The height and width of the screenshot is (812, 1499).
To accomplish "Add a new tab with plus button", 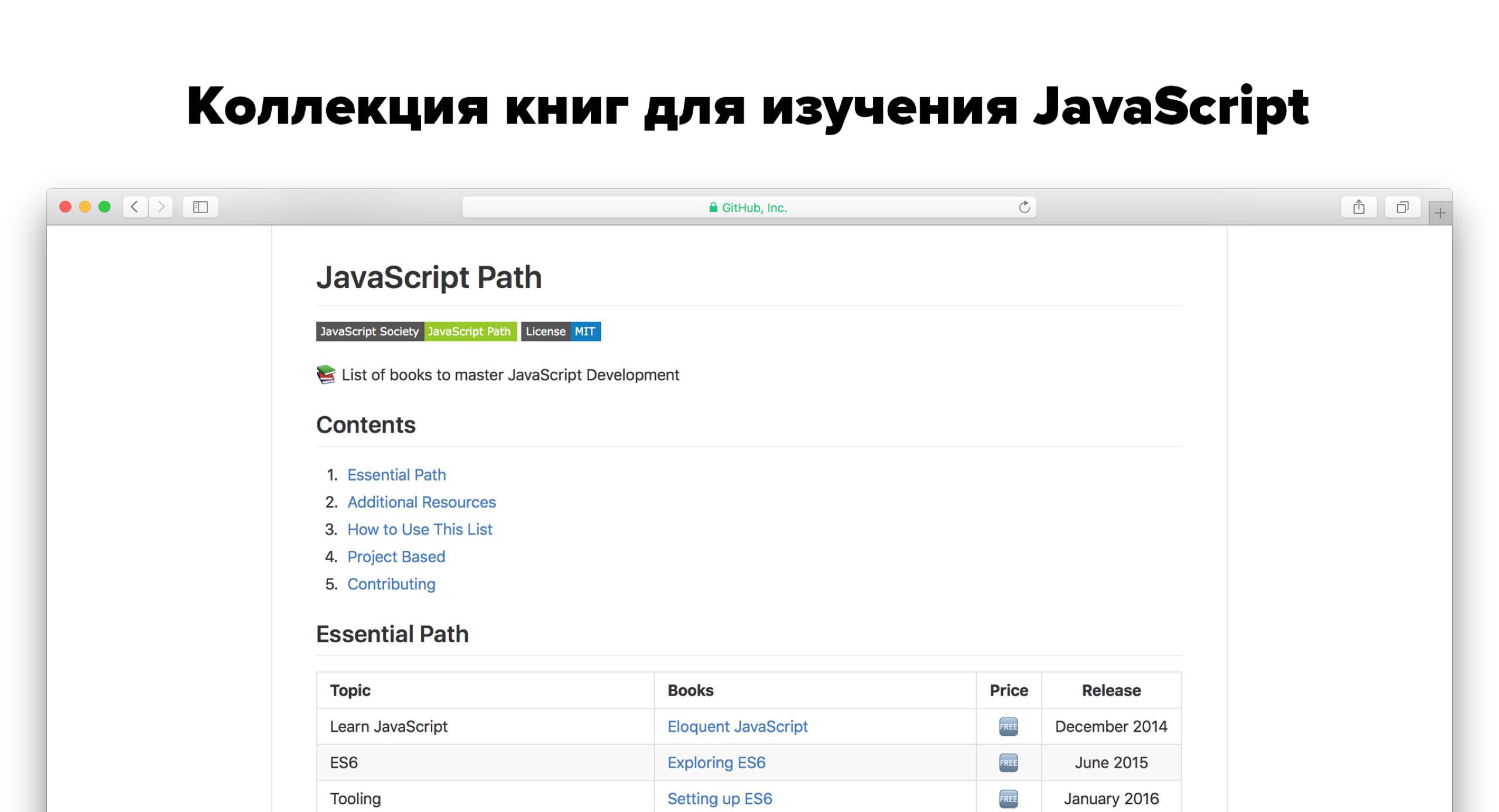I will [1440, 213].
